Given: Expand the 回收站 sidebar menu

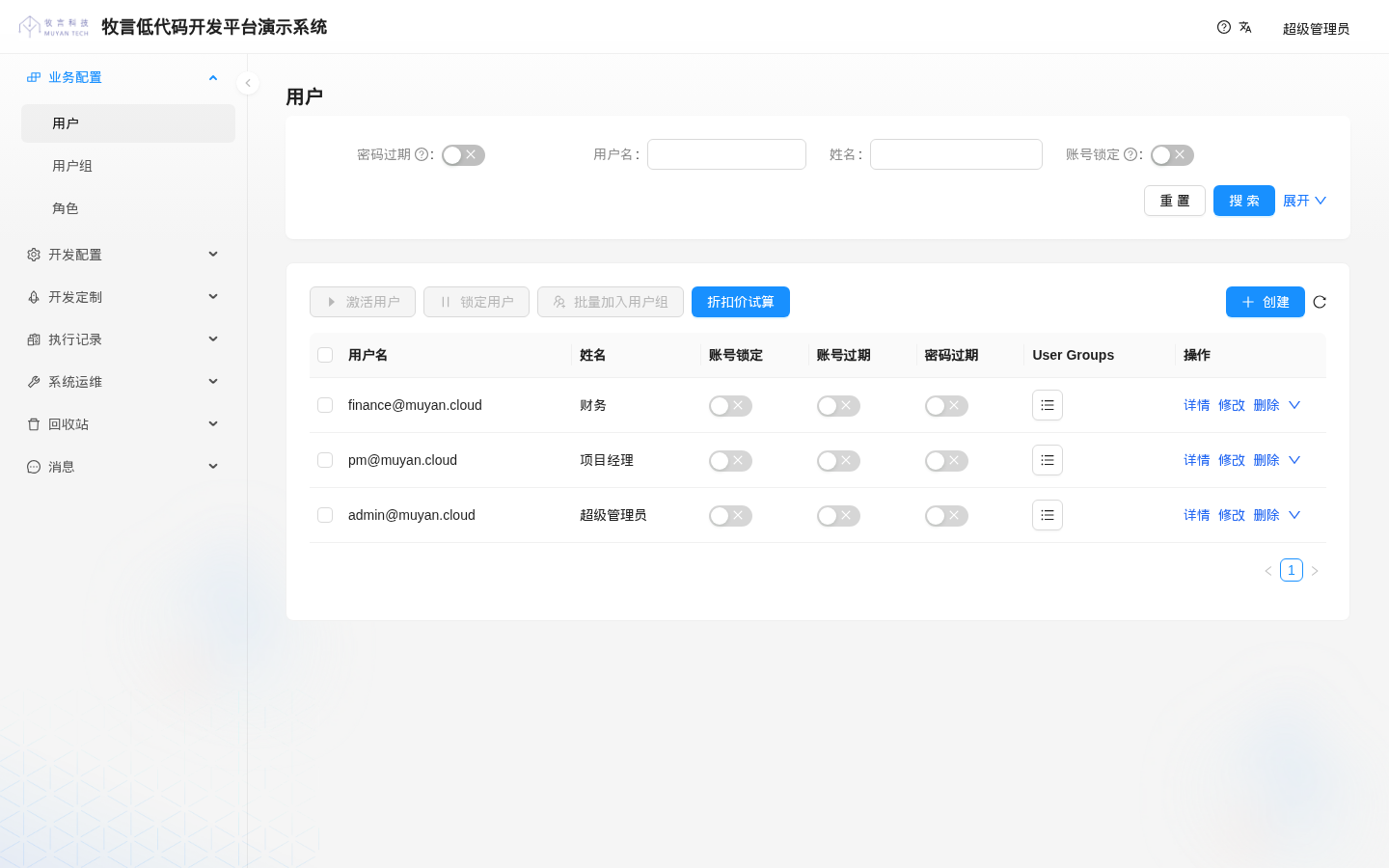Looking at the screenshot, I should coord(128,424).
